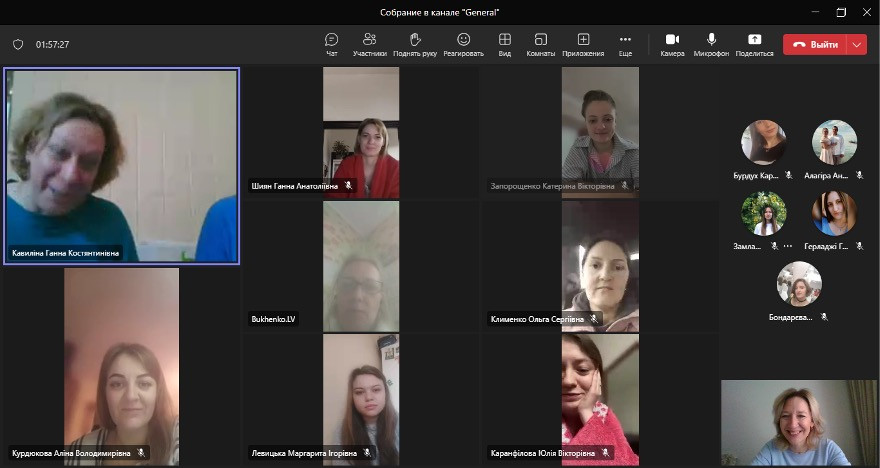Click name label Левицька Маргарита Ігорівна
880x468 pixels.
(304, 453)
